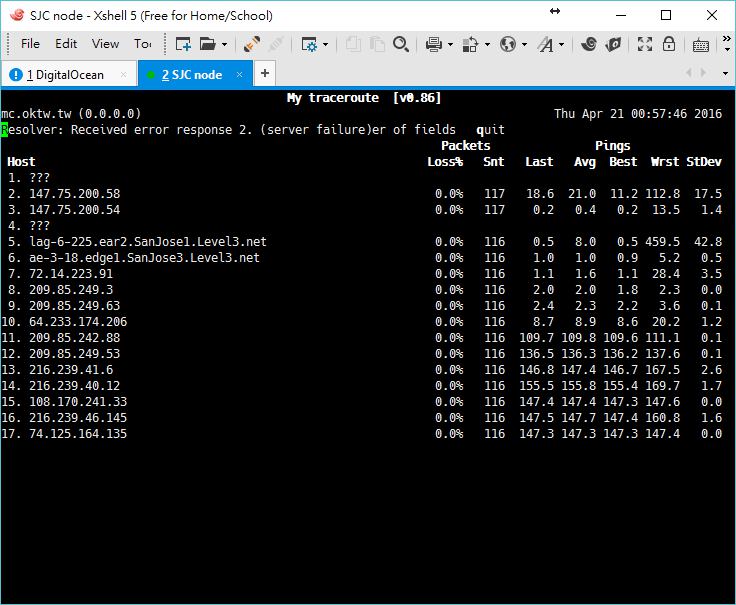The image size is (736, 605).
Task: Click the Loss% column header
Action: [445, 162]
